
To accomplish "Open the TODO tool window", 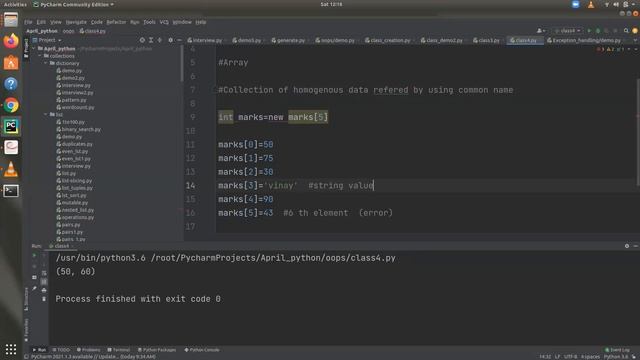I will pos(61,350).
